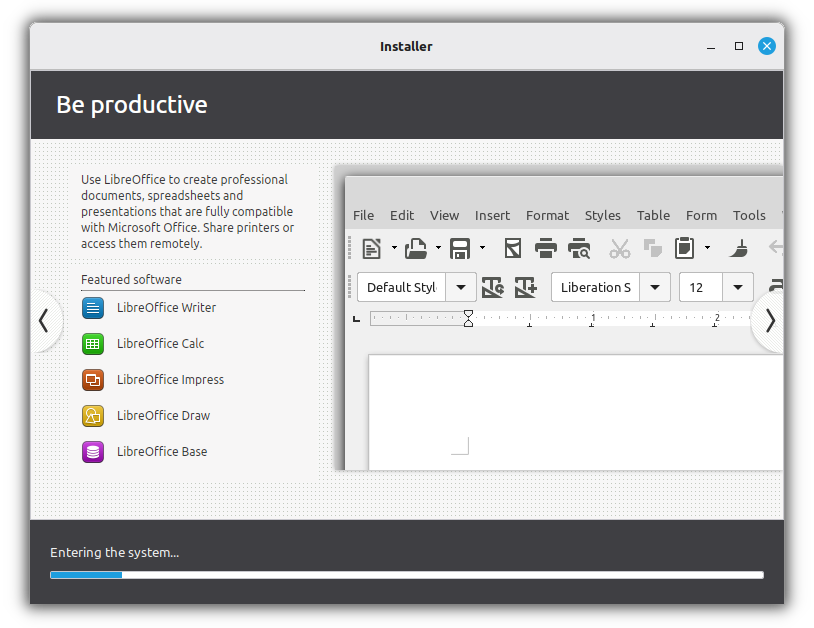This screenshot has height=628, width=814.
Task: Expand the font name dropdown showing Liberation S
Action: coord(655,287)
